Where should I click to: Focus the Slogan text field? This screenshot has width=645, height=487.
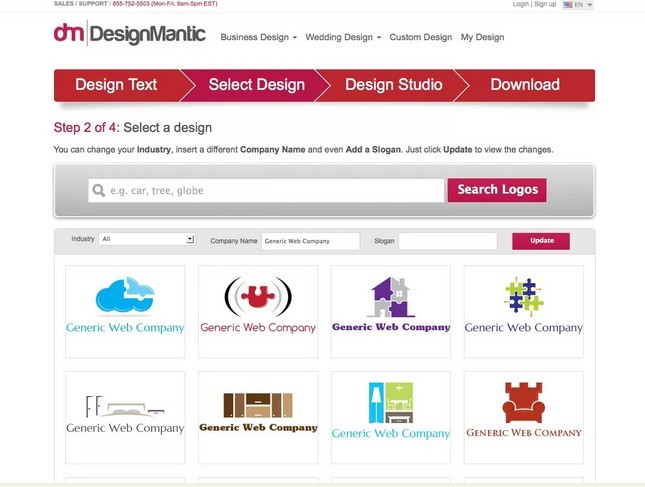tap(447, 241)
